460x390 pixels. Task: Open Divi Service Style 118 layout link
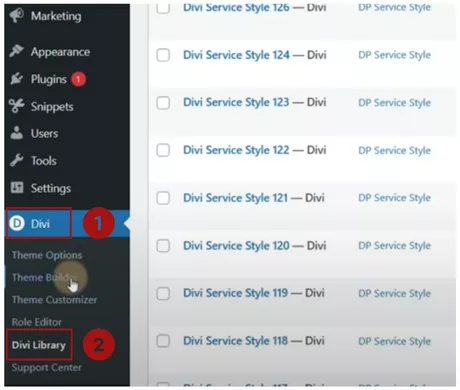tap(235, 341)
